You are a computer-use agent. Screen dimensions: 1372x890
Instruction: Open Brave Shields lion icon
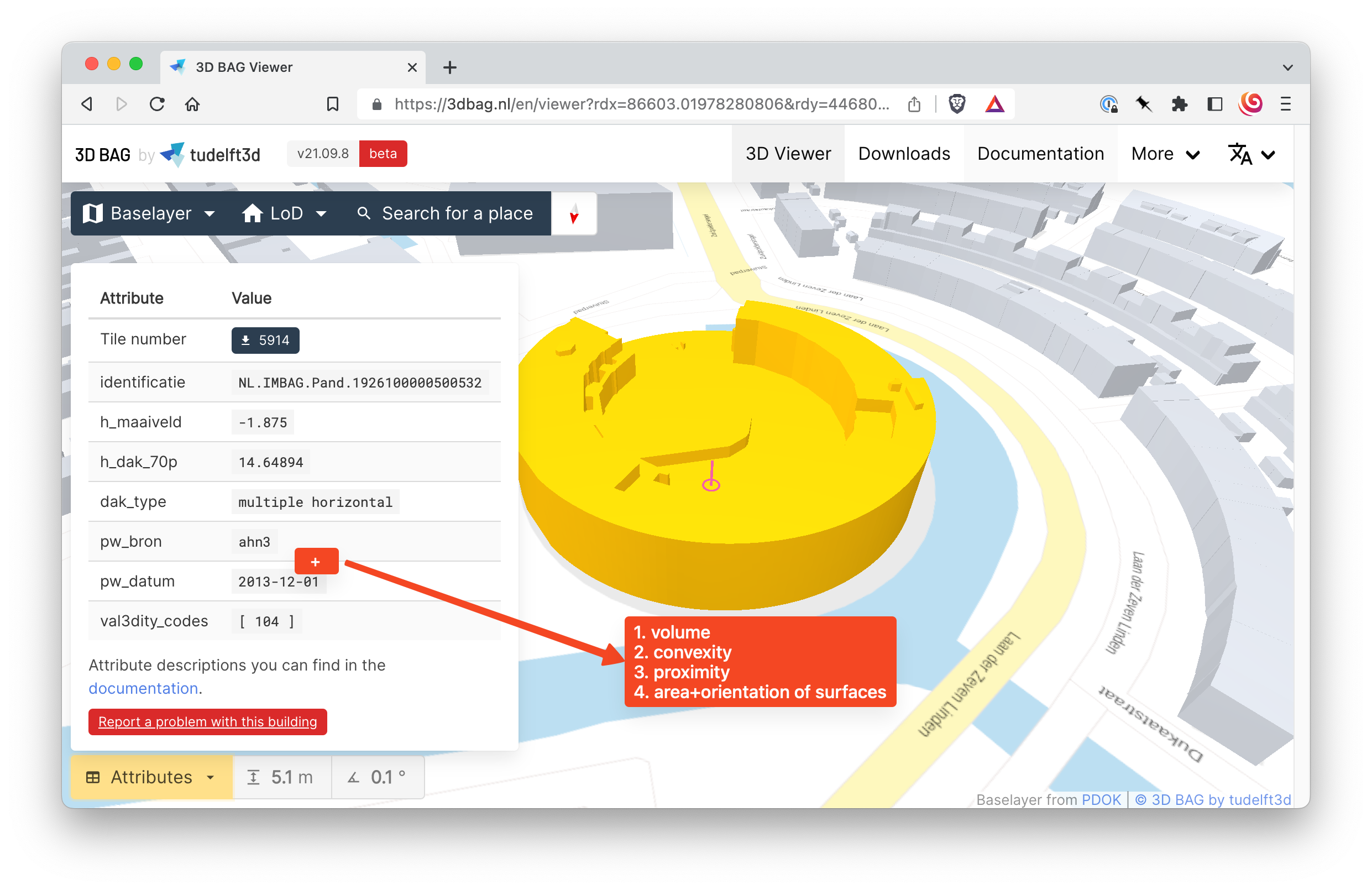957,104
